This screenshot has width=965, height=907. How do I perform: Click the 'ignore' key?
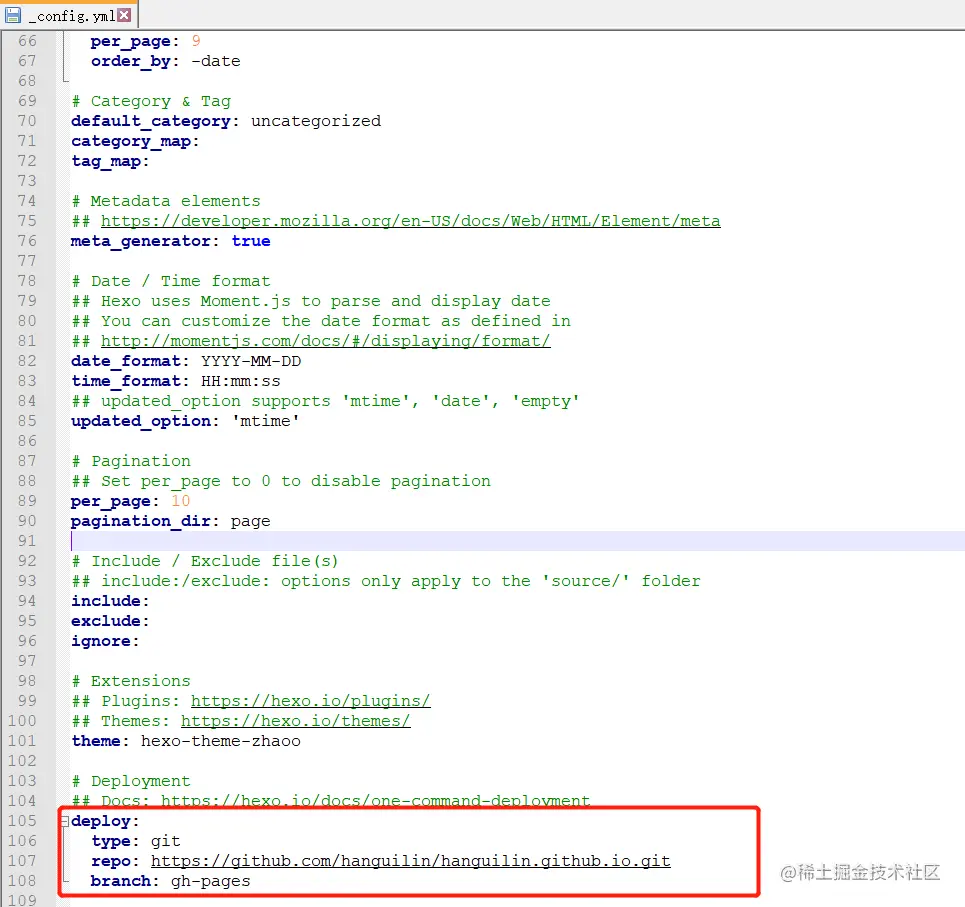tap(101, 641)
